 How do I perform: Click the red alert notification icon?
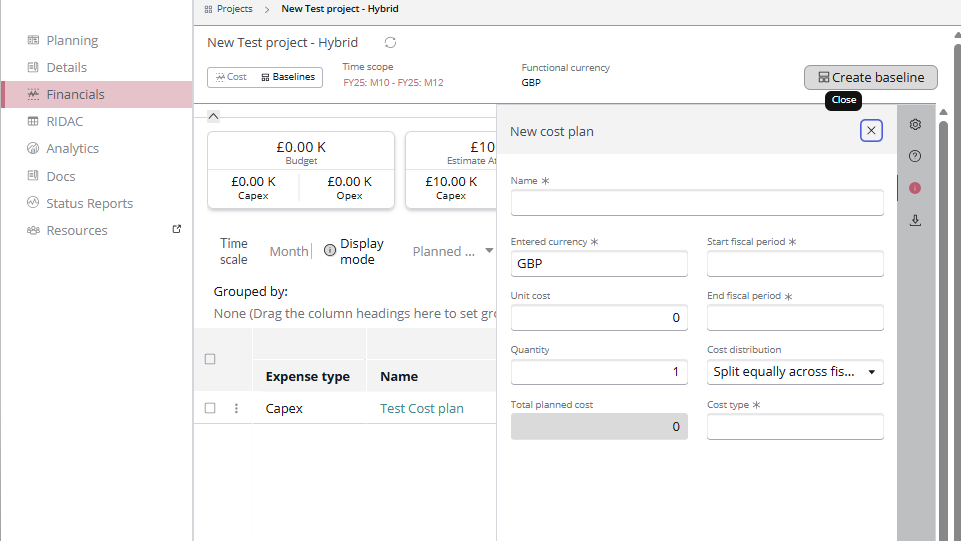[x=914, y=188]
